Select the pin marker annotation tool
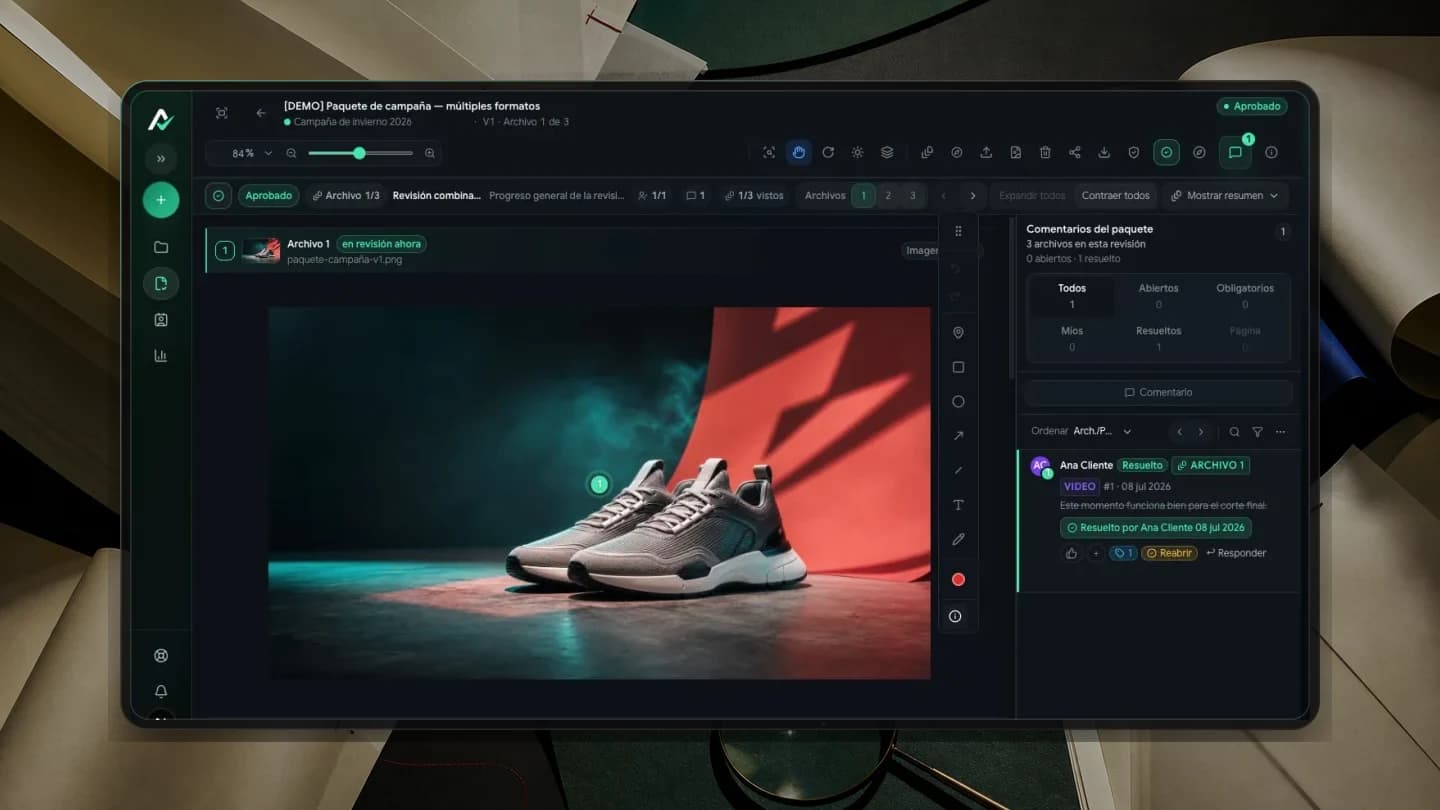 tap(958, 333)
